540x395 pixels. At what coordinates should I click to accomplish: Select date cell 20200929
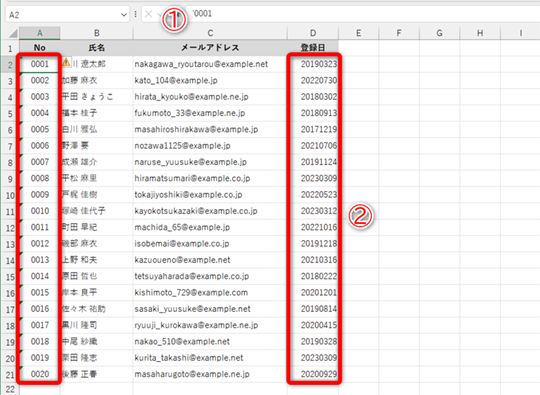pyautogui.click(x=313, y=374)
